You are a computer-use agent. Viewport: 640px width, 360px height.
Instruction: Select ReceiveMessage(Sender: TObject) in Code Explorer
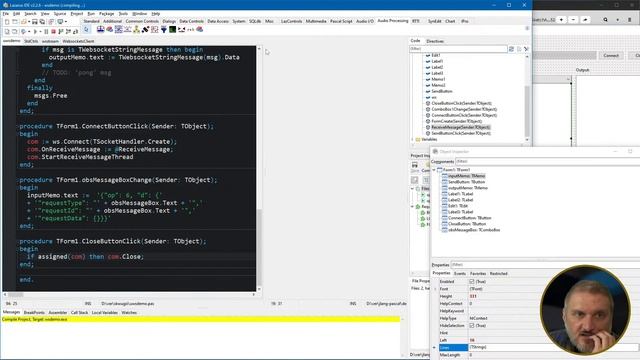coord(460,127)
